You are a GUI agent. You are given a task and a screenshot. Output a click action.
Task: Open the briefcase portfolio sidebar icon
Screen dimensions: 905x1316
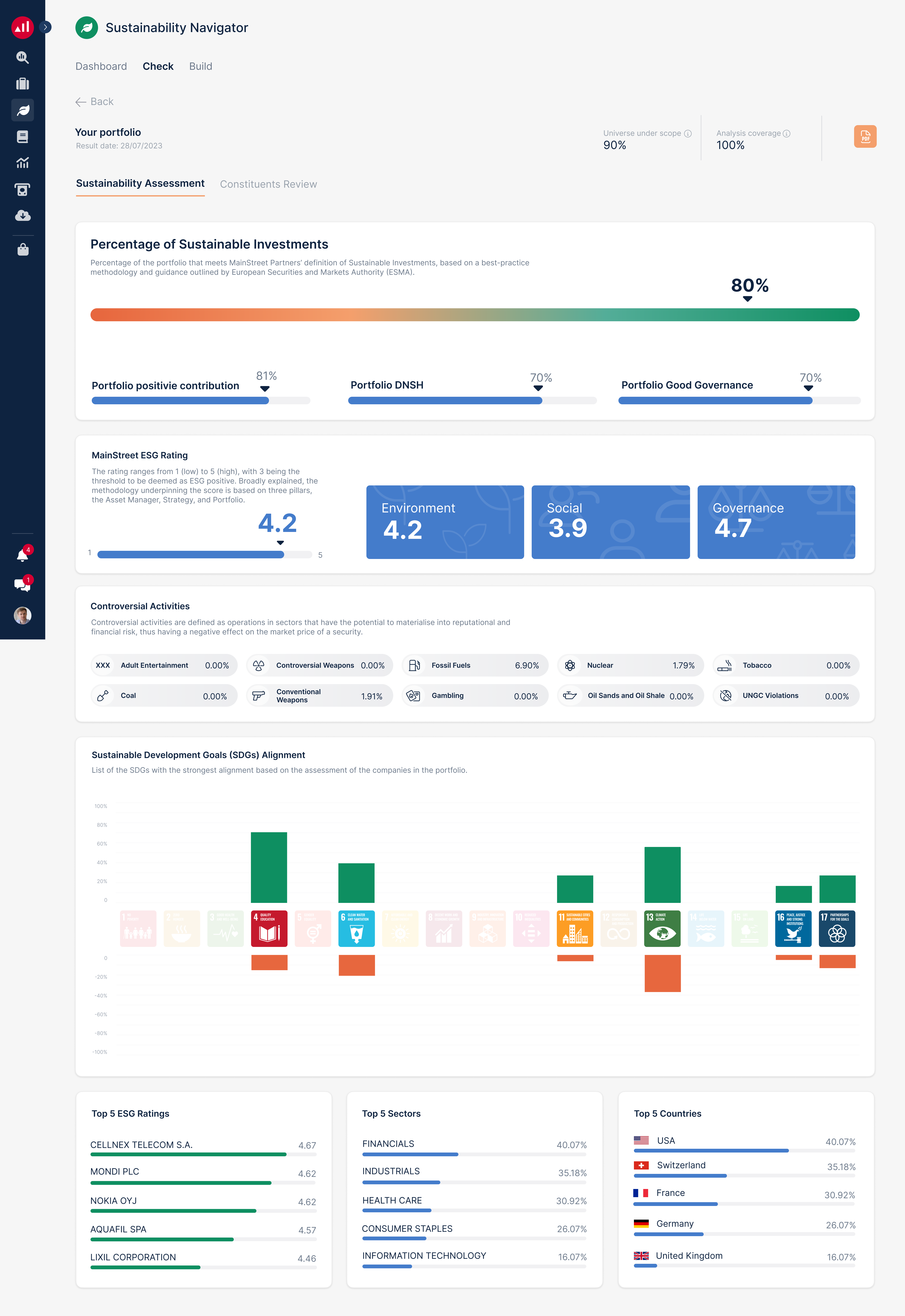23,84
